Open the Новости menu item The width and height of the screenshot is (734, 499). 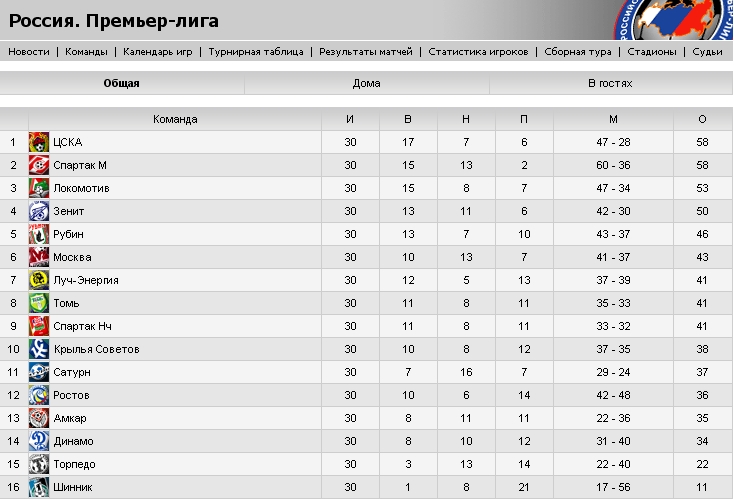pyautogui.click(x=29, y=51)
